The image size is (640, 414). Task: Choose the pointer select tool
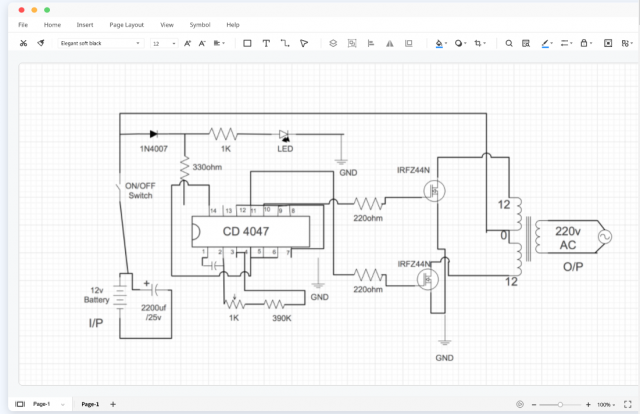point(304,43)
